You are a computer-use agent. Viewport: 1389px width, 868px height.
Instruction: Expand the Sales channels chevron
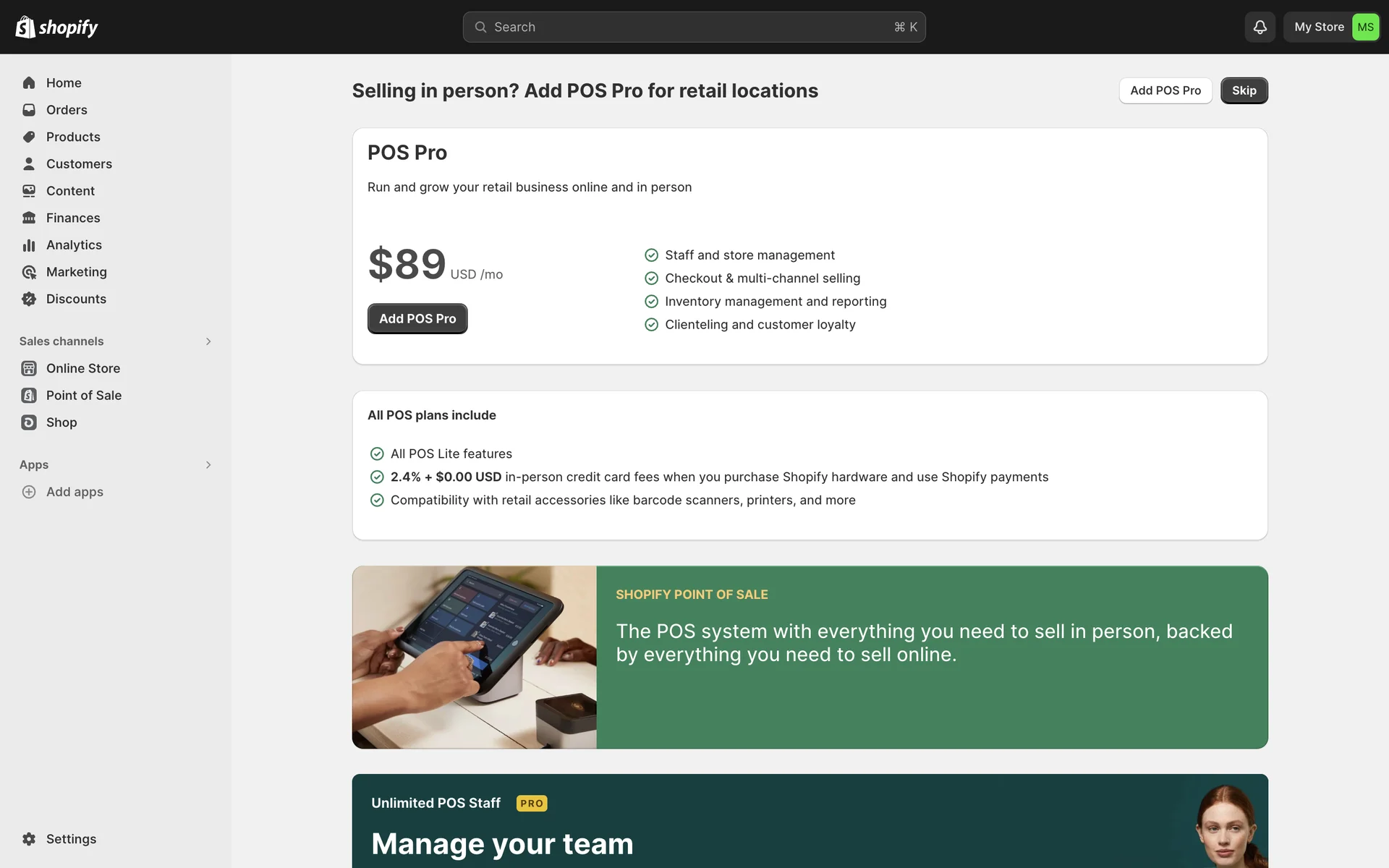pos(208,341)
